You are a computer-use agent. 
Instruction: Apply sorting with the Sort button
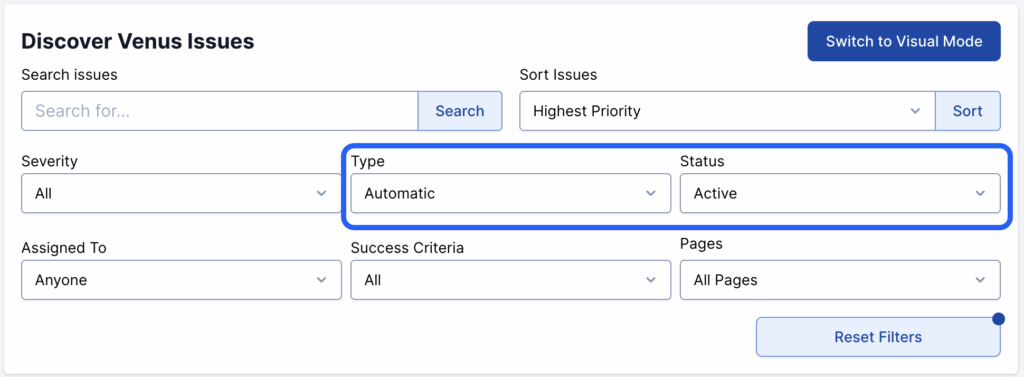tap(968, 111)
